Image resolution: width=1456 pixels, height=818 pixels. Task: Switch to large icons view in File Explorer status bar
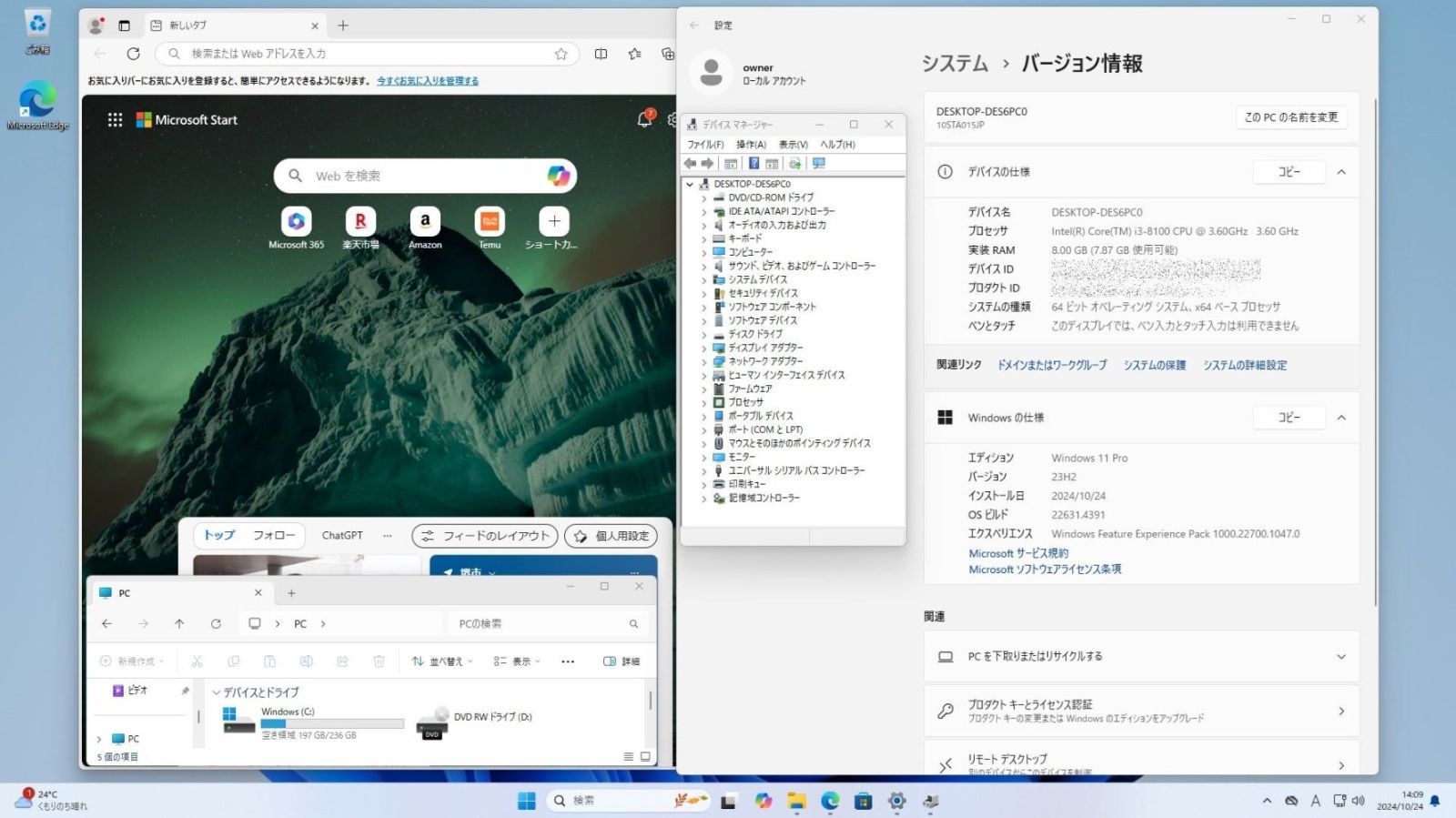(645, 756)
